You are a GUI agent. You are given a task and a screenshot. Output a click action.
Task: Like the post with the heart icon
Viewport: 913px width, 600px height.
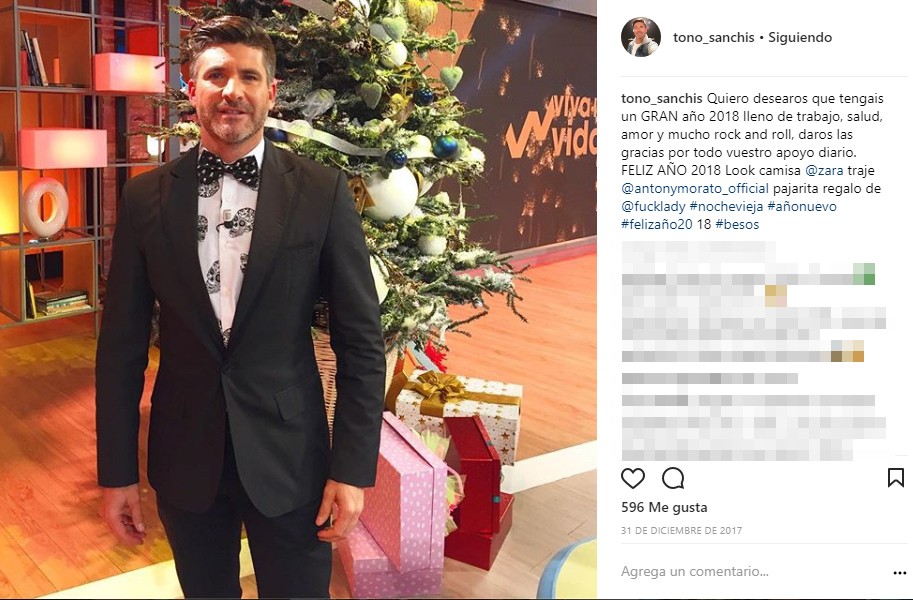pos(633,478)
